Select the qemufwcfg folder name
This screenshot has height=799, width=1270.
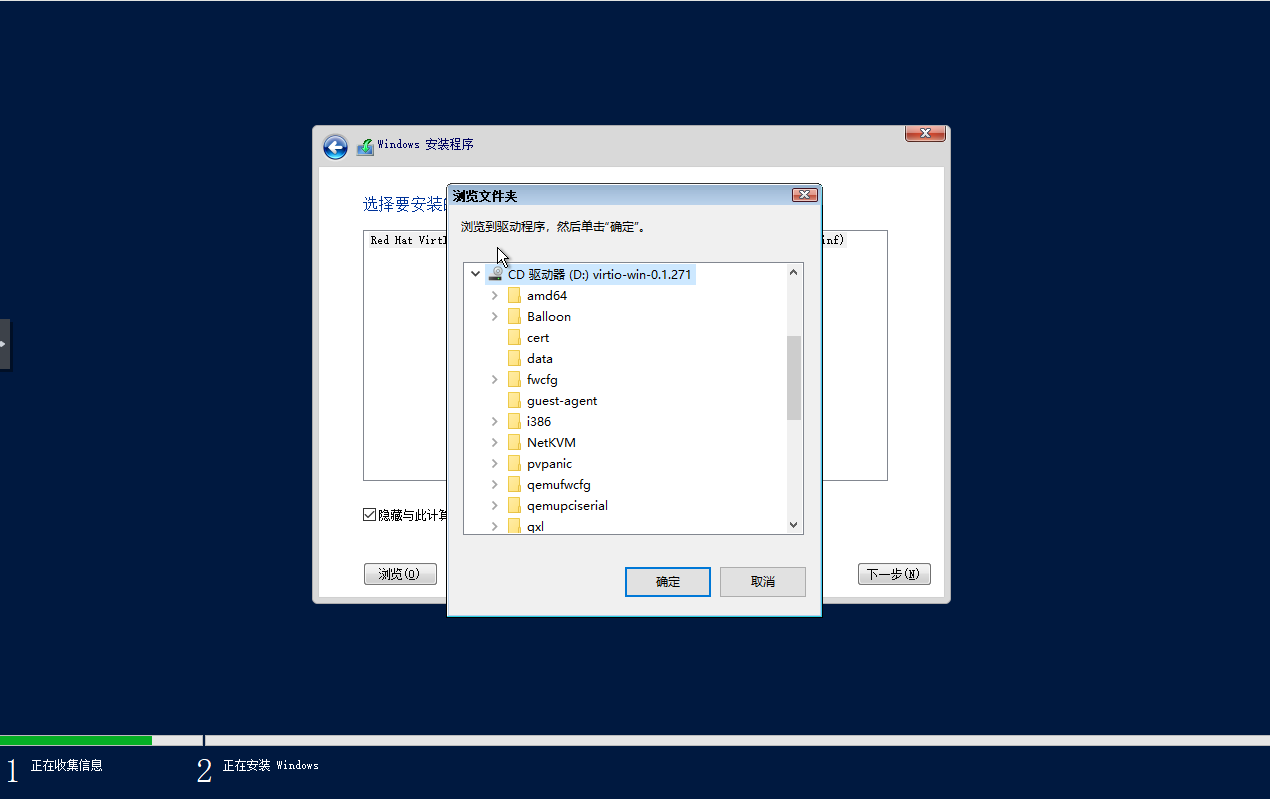pos(559,485)
